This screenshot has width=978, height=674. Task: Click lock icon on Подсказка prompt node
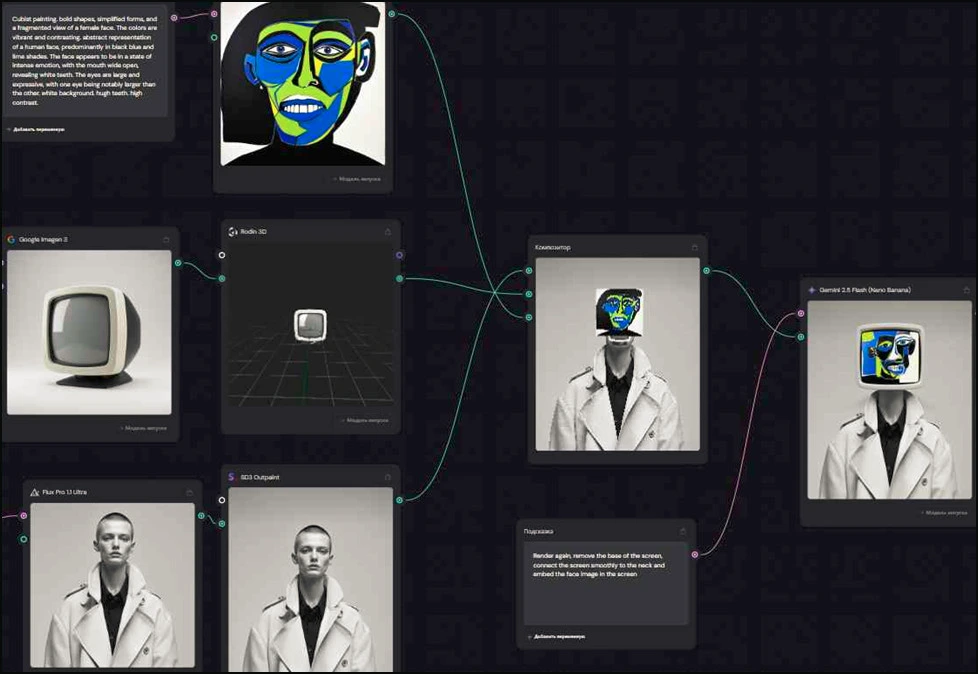point(683,531)
